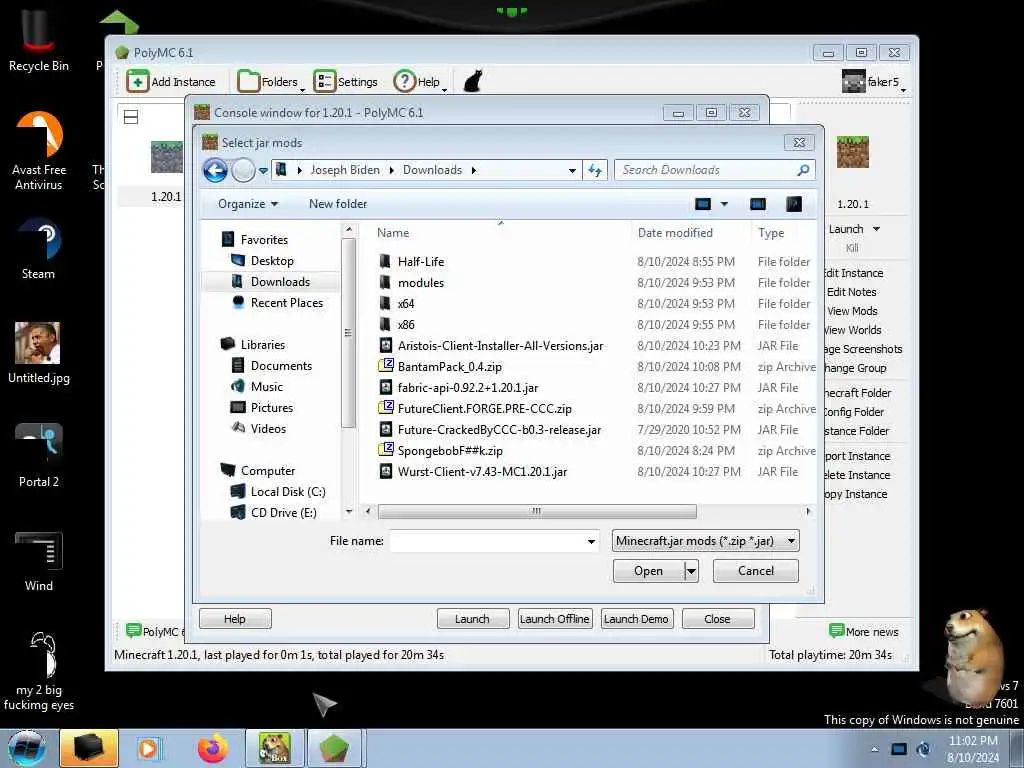Click the file dialog help icon
Viewport: 1024px width, 768px height.
793,204
